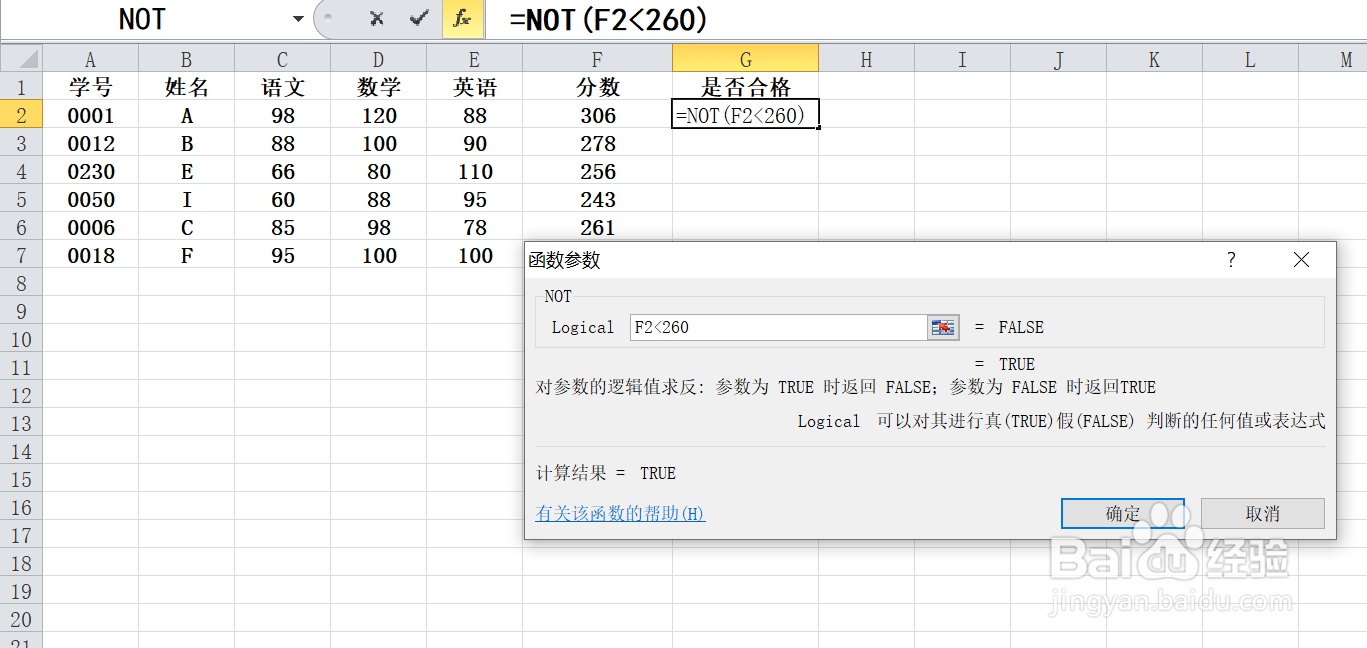This screenshot has height=648, width=1367.
Task: Cancel the formula entry with X icon
Action: (x=376, y=18)
